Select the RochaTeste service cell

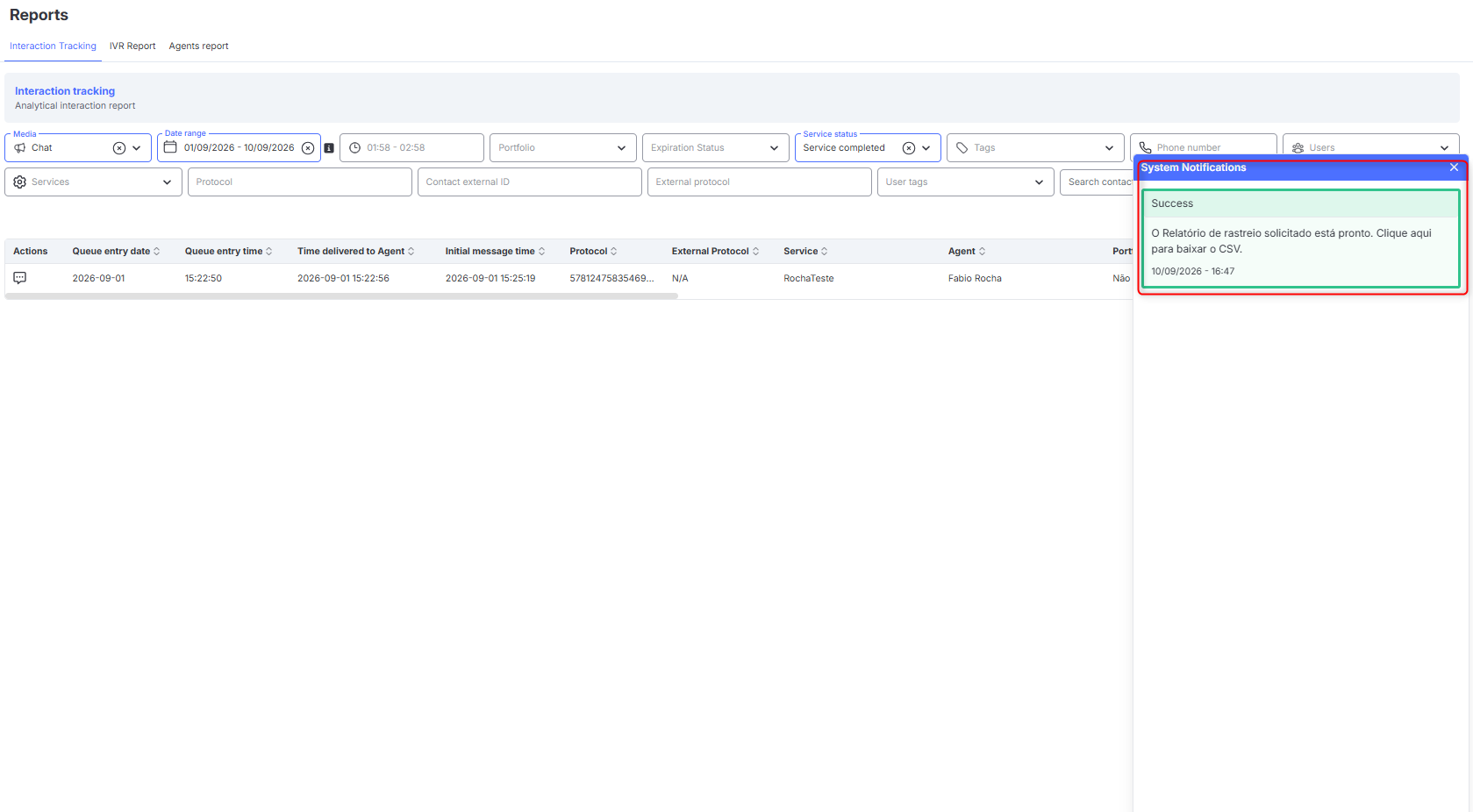click(809, 279)
